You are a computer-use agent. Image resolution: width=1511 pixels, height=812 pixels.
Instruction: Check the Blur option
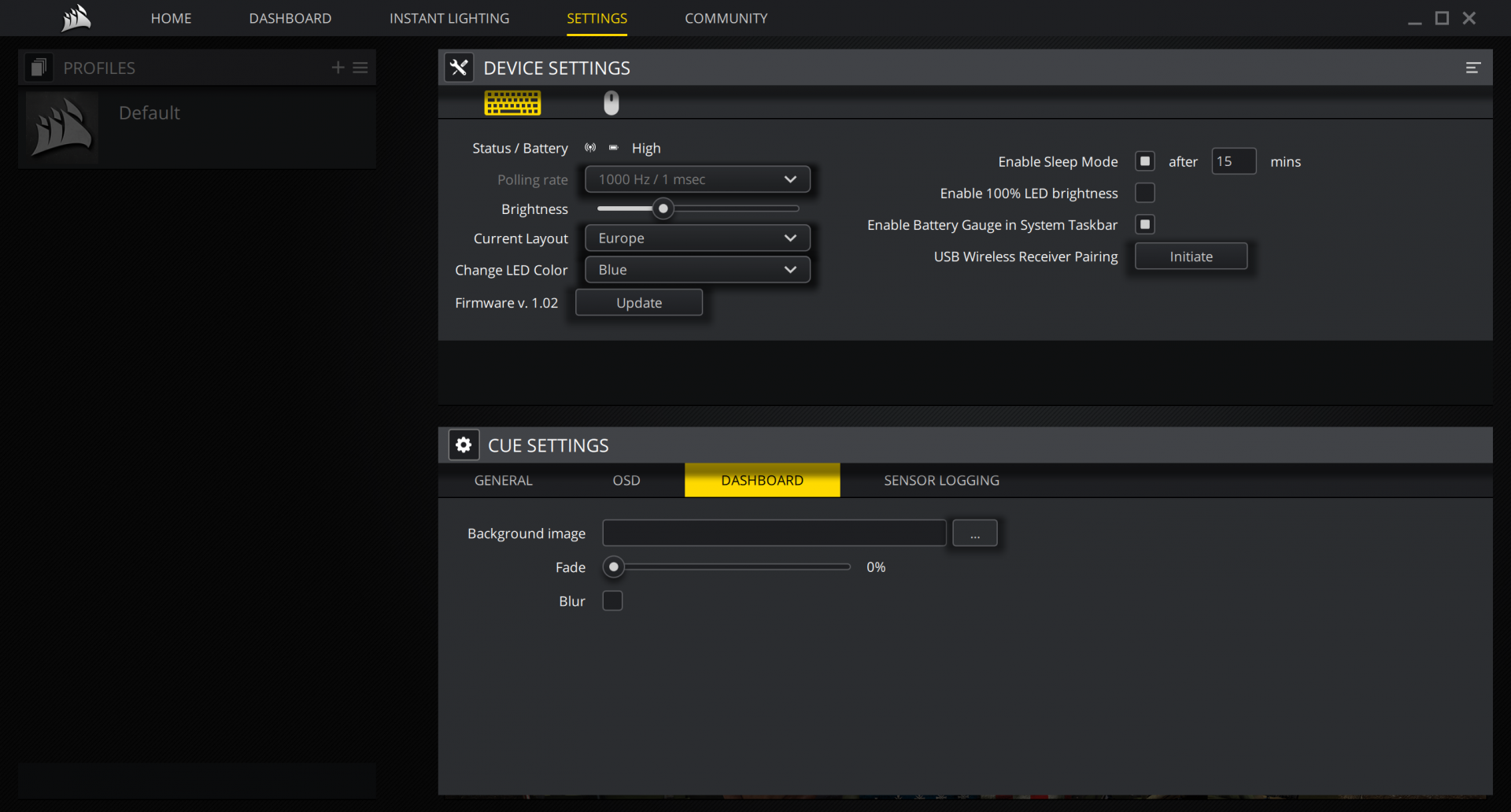click(612, 601)
